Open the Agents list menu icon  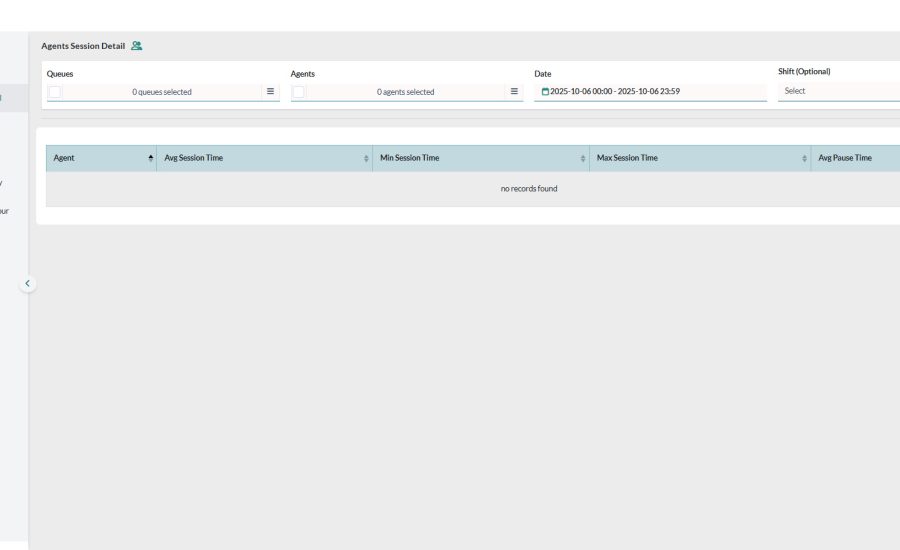514,91
